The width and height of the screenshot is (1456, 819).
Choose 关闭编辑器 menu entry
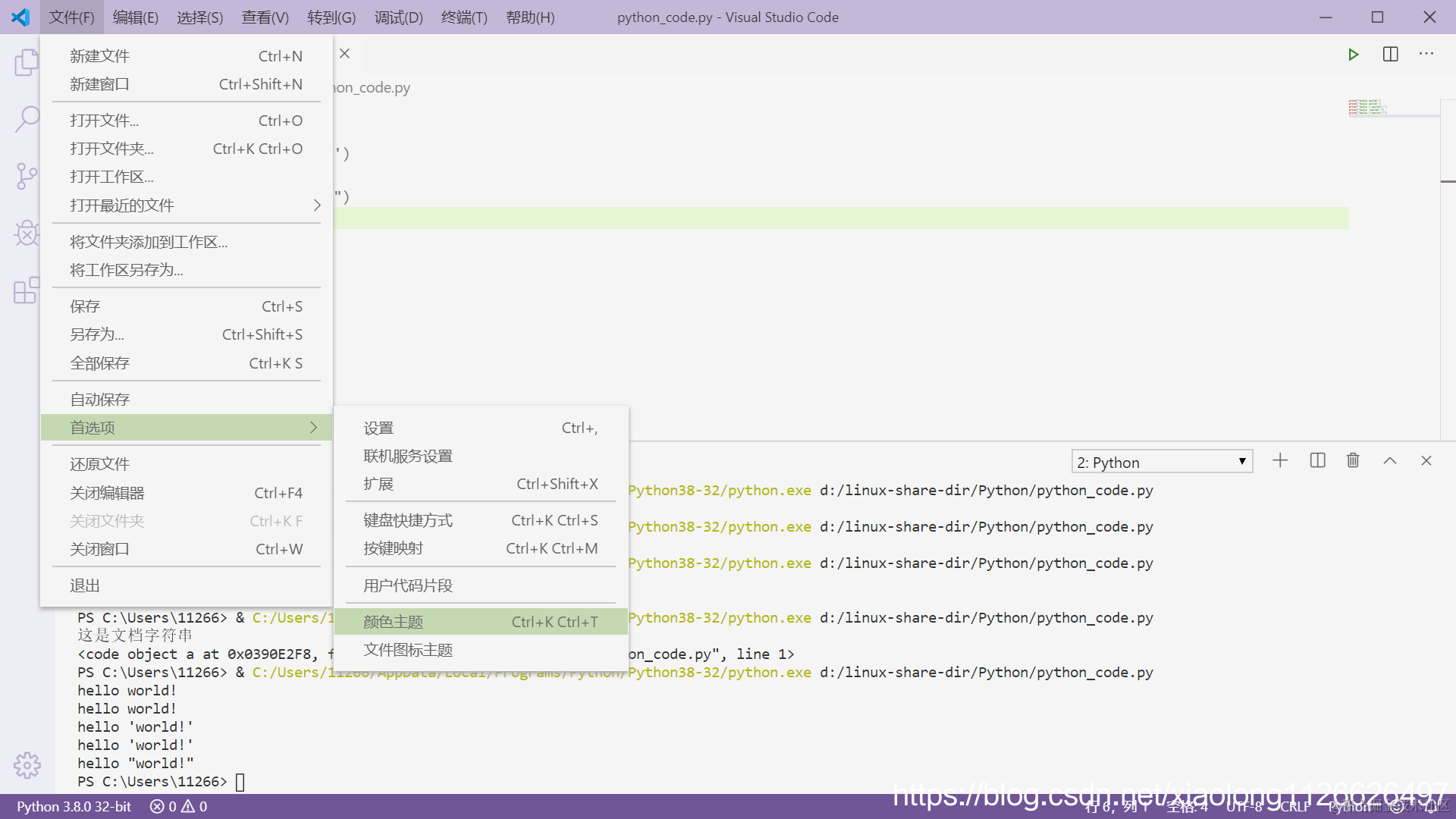click(187, 493)
